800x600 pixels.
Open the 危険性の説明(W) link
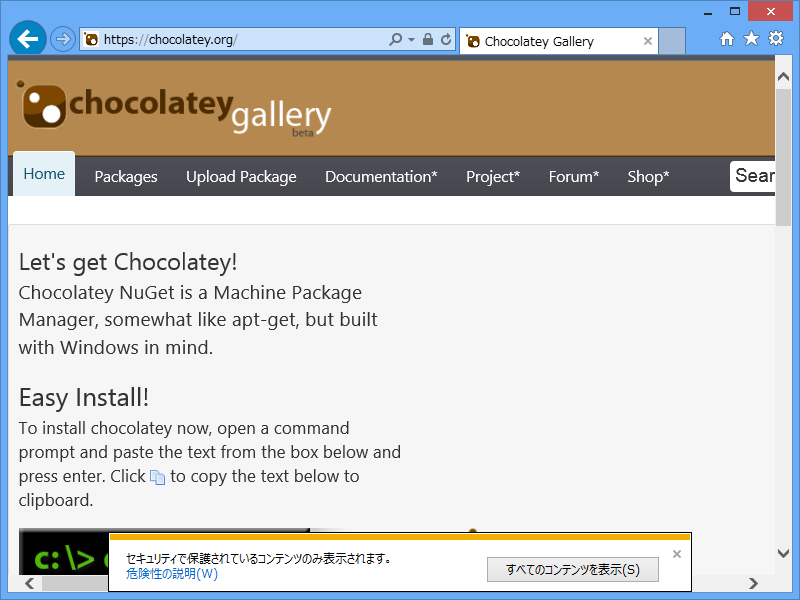point(170,575)
